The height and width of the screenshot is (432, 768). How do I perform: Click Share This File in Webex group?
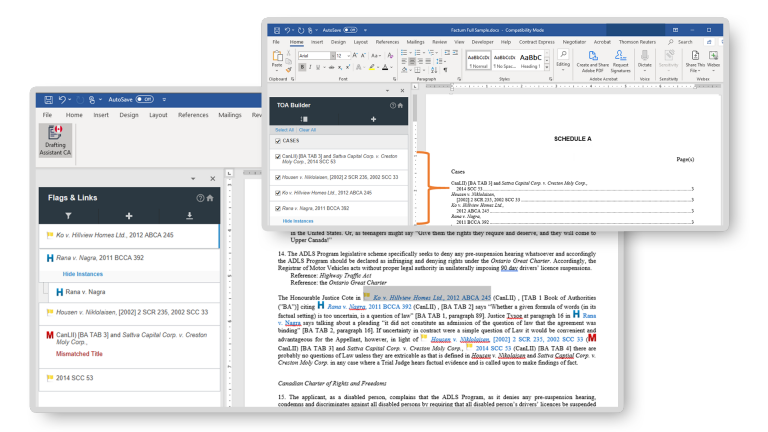tap(695, 62)
